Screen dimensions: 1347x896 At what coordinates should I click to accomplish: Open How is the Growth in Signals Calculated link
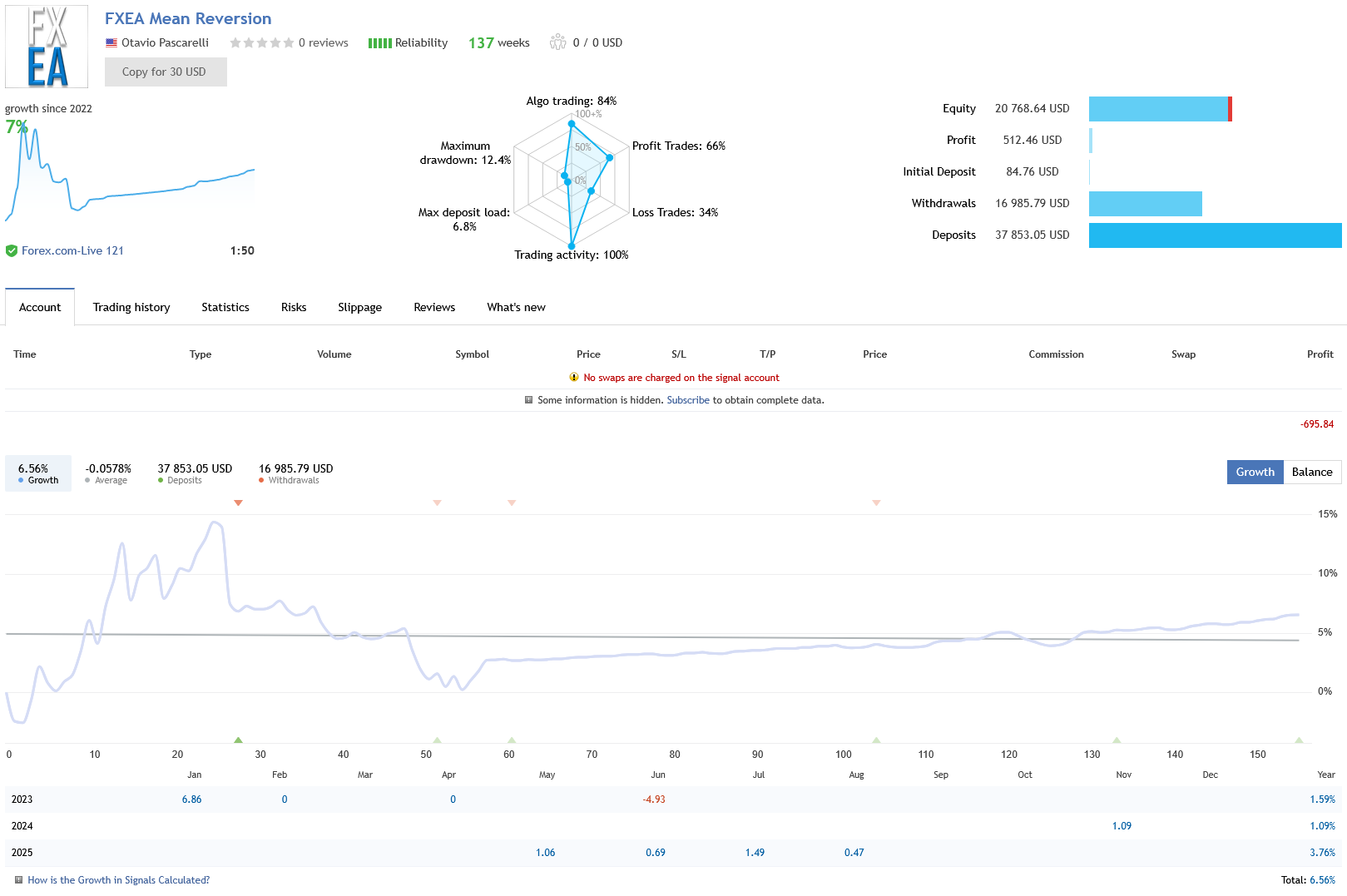[x=119, y=879]
